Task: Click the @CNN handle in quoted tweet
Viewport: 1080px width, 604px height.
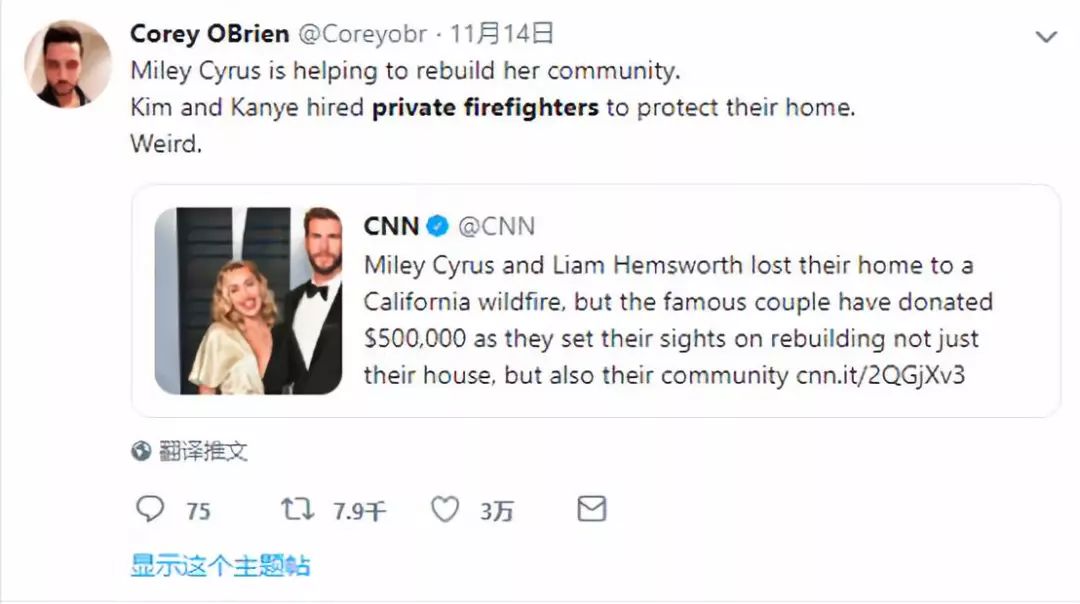Action: coord(496,226)
